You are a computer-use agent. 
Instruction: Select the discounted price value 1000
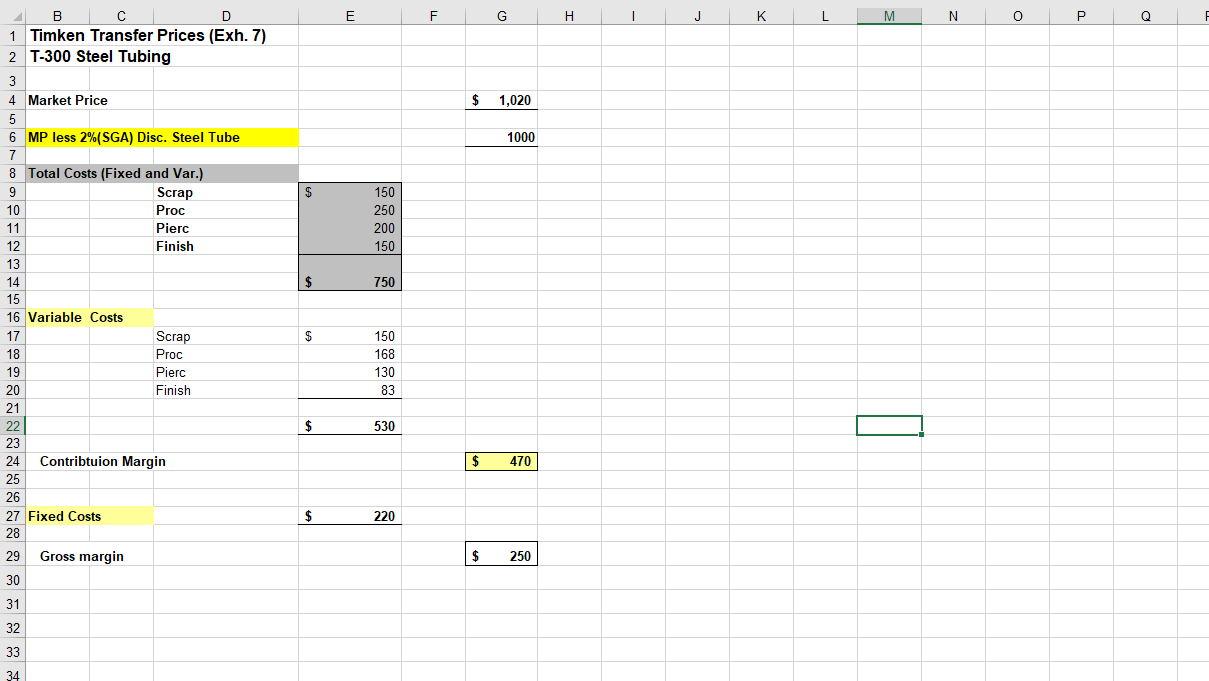[502, 137]
